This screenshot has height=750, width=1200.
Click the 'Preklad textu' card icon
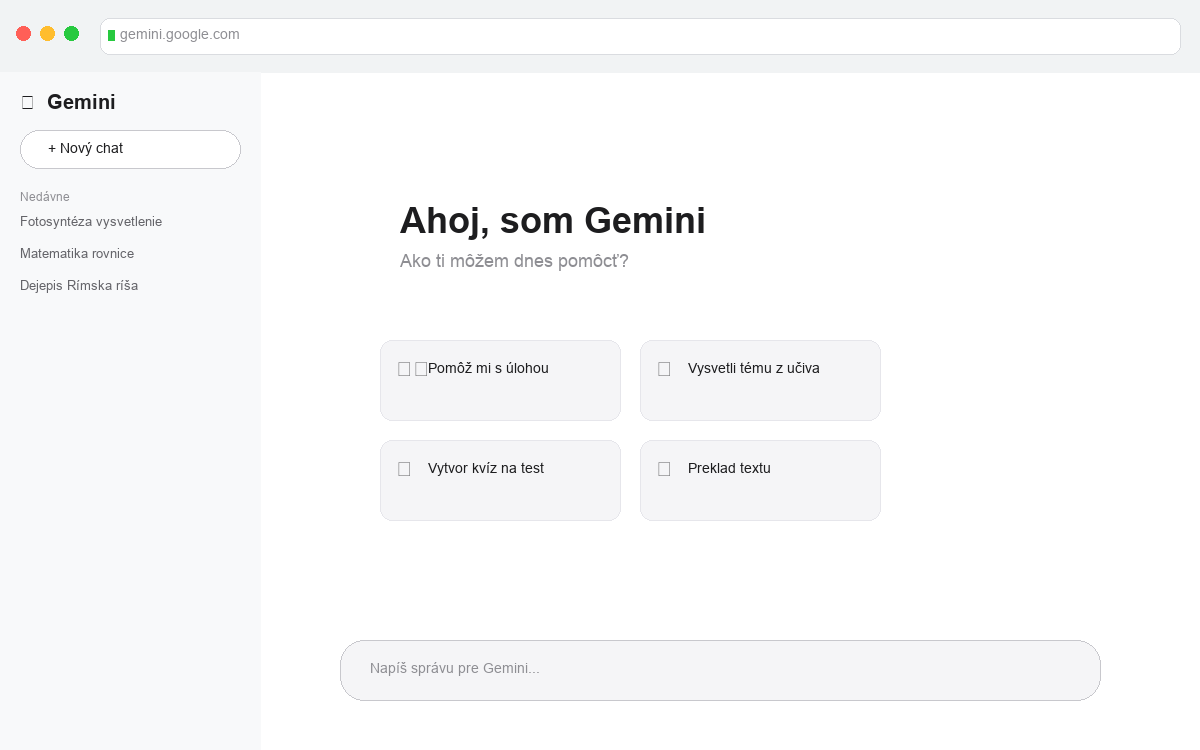664,469
